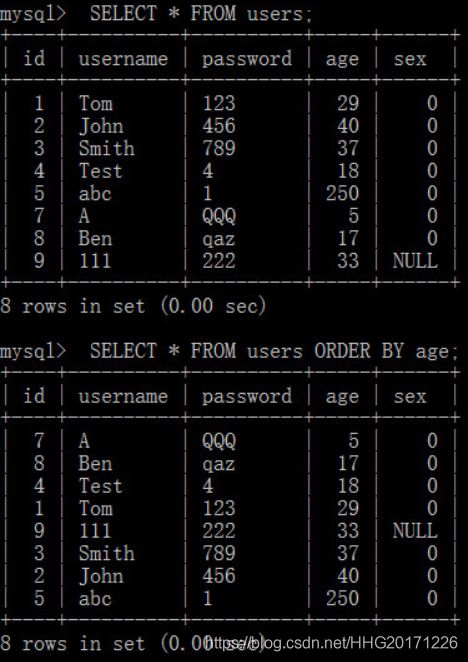Click the Tom username in first table
This screenshot has height=662, width=468.
pos(96,103)
